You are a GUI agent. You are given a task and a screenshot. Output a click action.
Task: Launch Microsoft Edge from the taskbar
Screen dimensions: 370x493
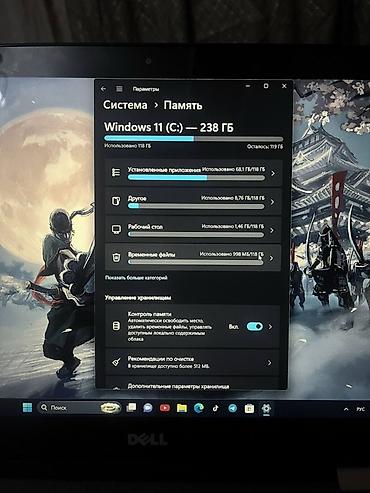199,408
